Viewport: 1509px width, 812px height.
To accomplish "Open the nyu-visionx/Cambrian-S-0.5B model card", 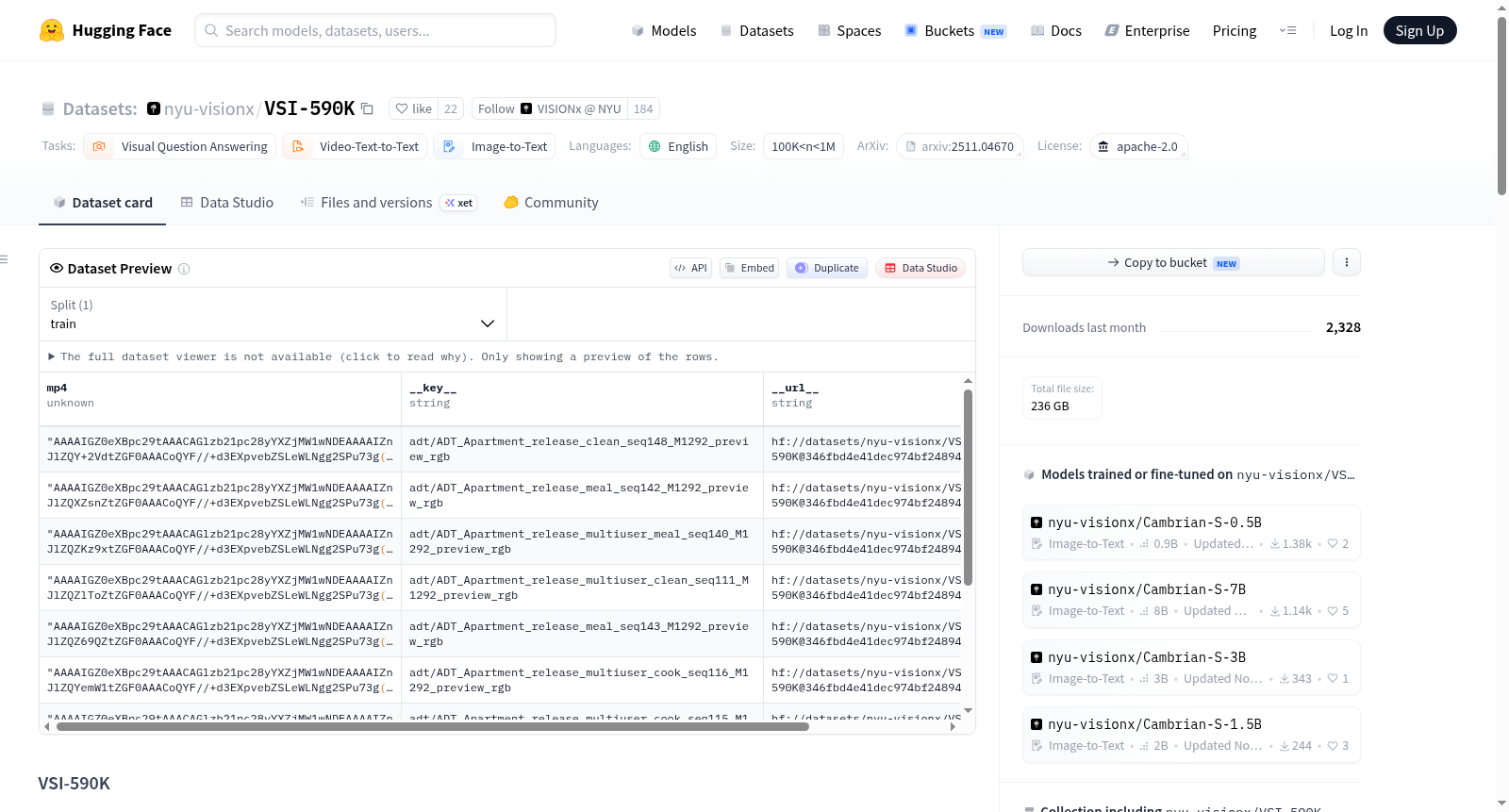I will pos(1191,533).
